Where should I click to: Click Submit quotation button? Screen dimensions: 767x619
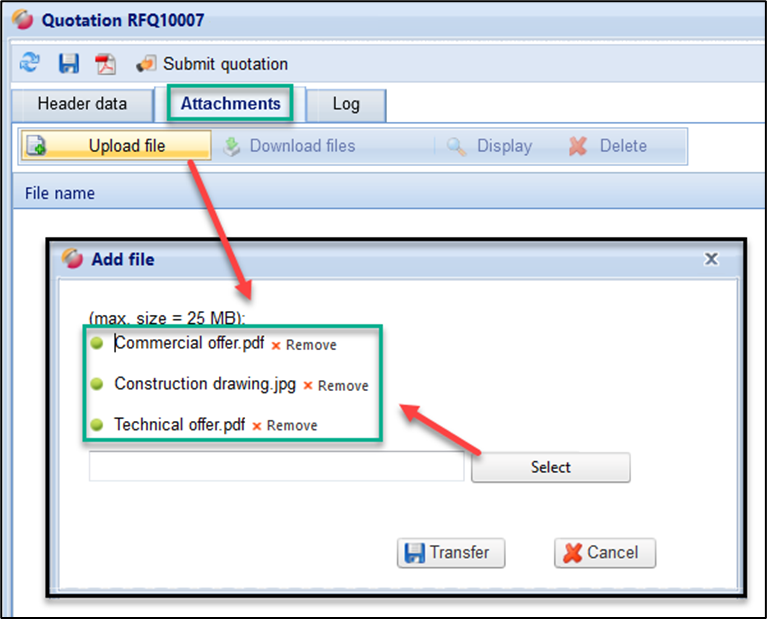[x=213, y=64]
